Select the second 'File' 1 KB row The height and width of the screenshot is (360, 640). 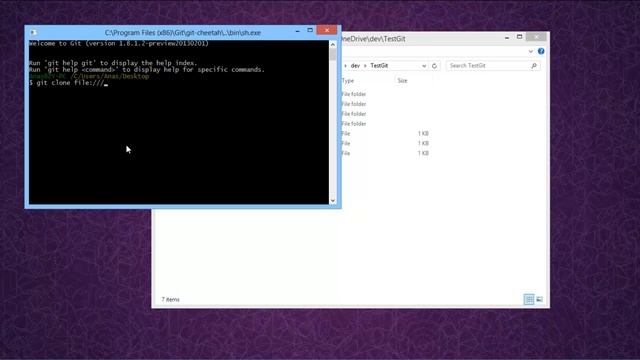point(384,143)
